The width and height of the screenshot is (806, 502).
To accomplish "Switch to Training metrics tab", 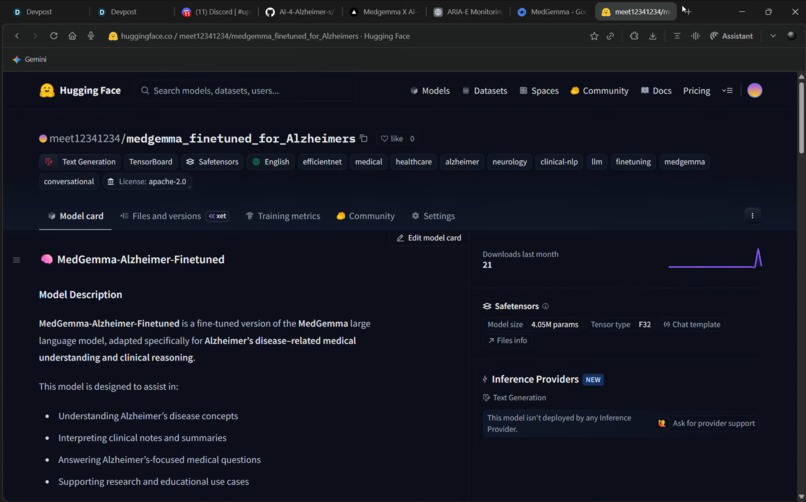I will (x=283, y=216).
